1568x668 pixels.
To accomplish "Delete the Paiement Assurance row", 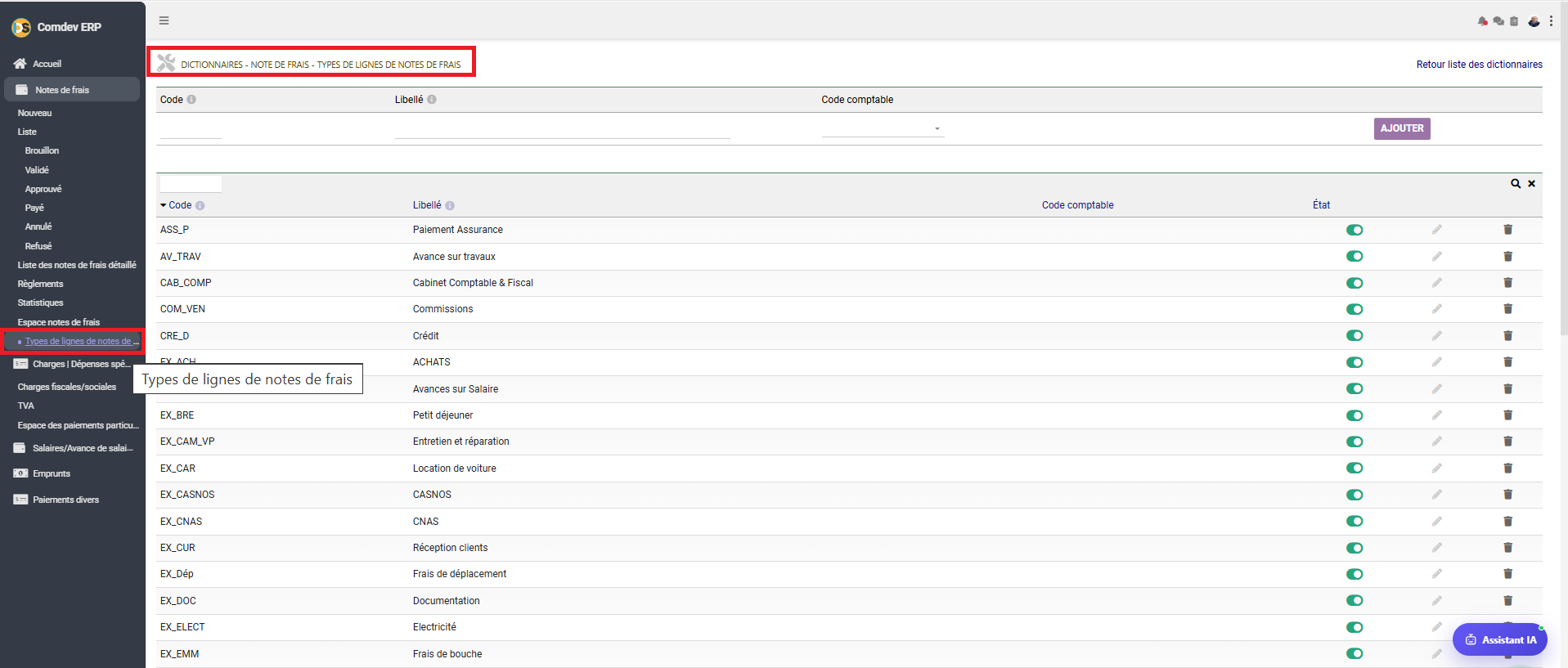I will (1507, 230).
